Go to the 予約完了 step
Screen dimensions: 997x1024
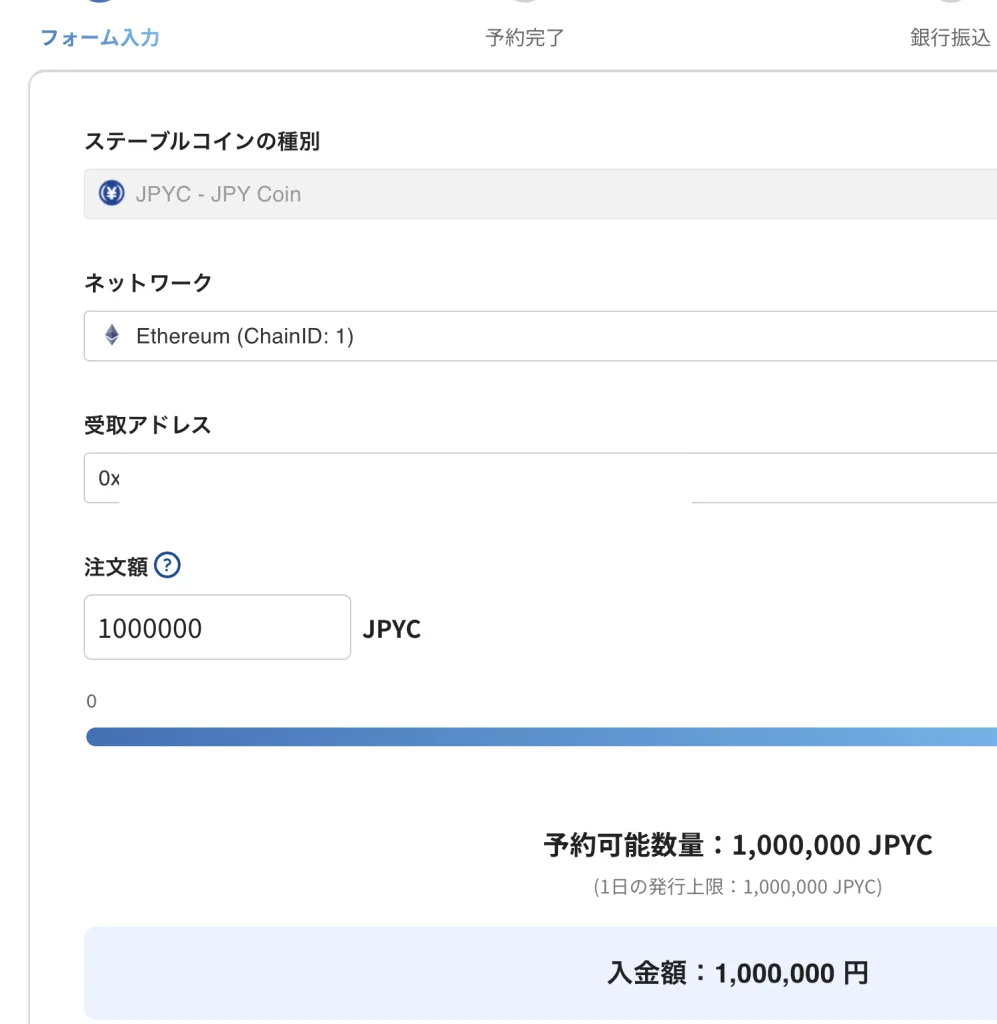click(525, 38)
